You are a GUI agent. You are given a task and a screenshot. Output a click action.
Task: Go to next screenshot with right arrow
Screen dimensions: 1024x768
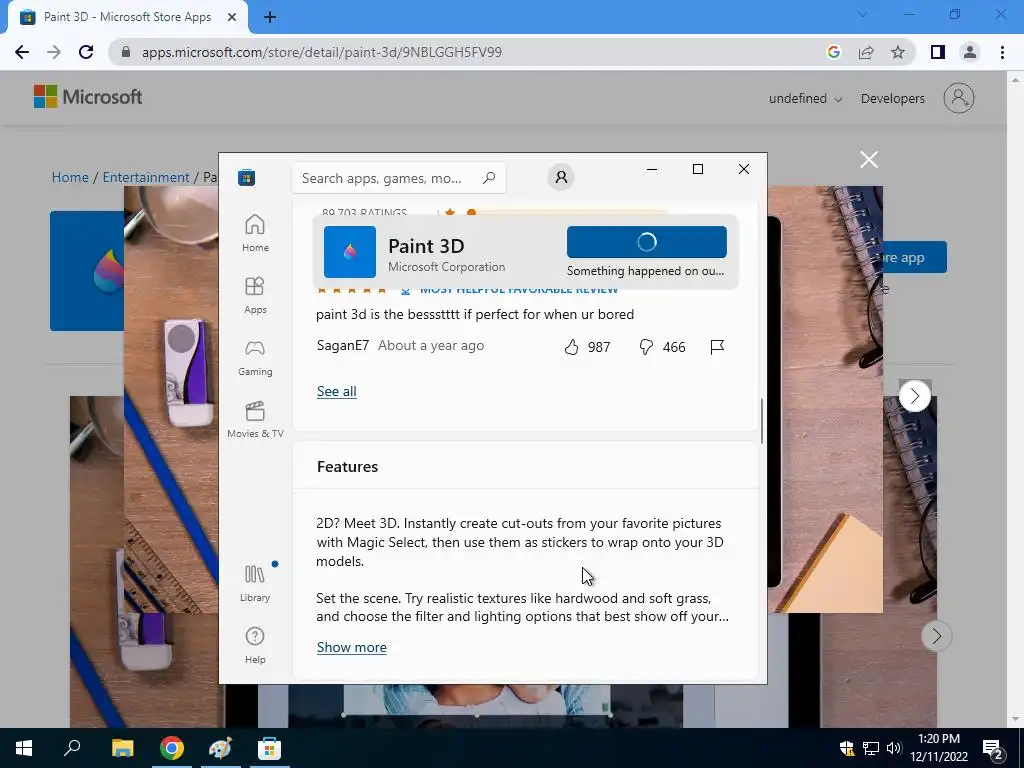[914, 396]
